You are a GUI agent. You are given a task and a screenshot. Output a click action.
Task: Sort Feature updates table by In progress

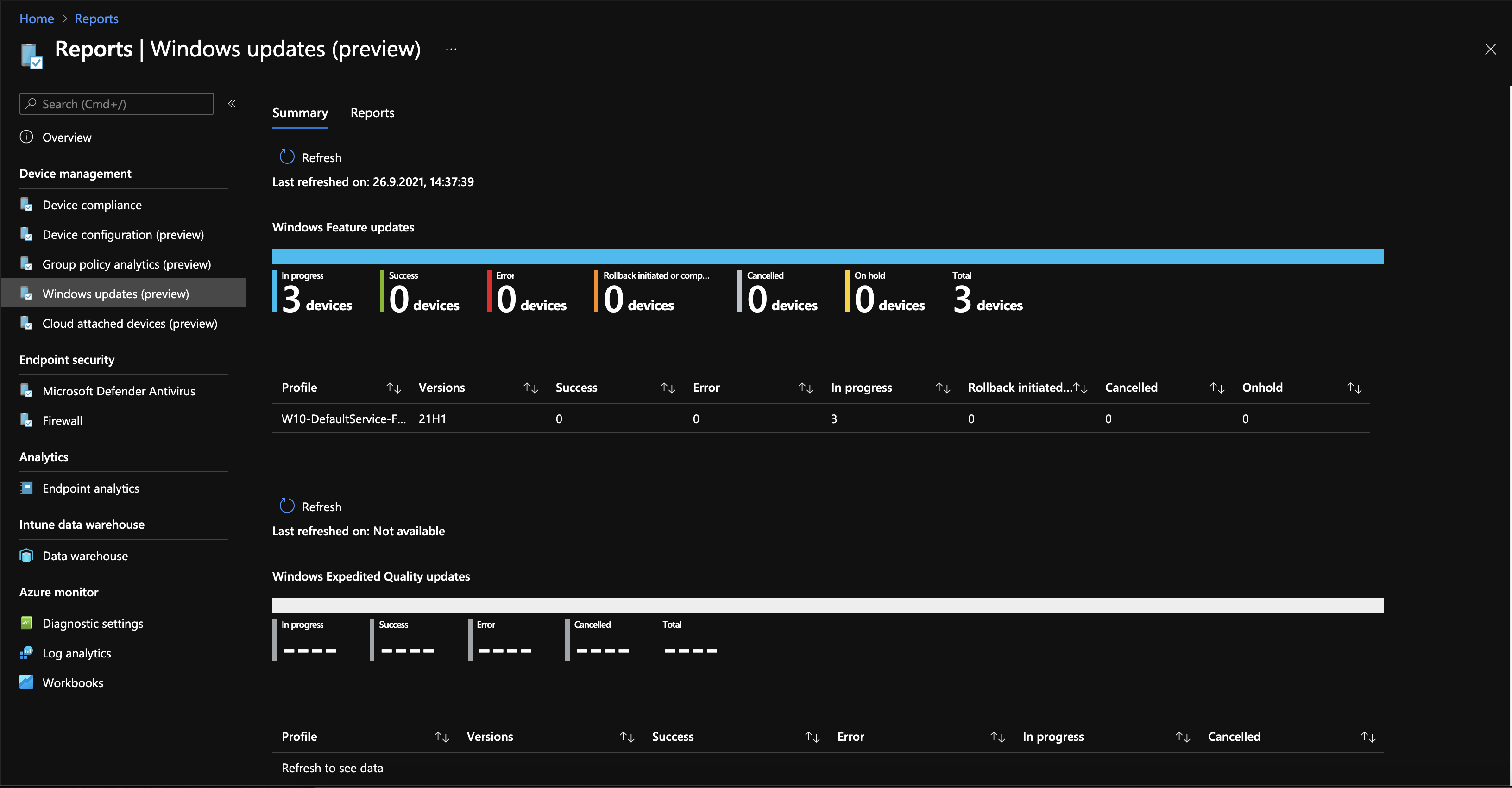click(943, 388)
